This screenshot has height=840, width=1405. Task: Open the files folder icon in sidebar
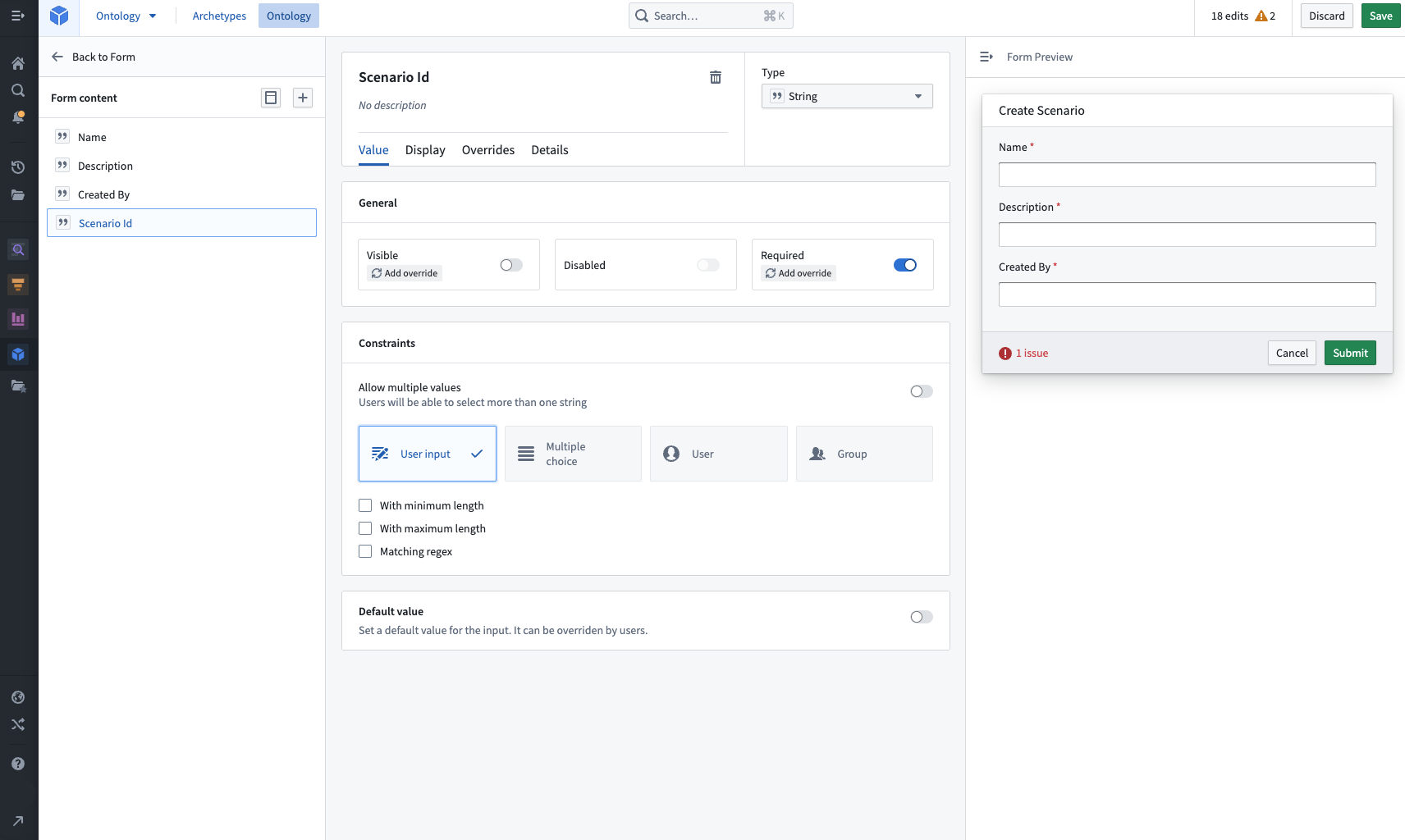tap(18, 195)
